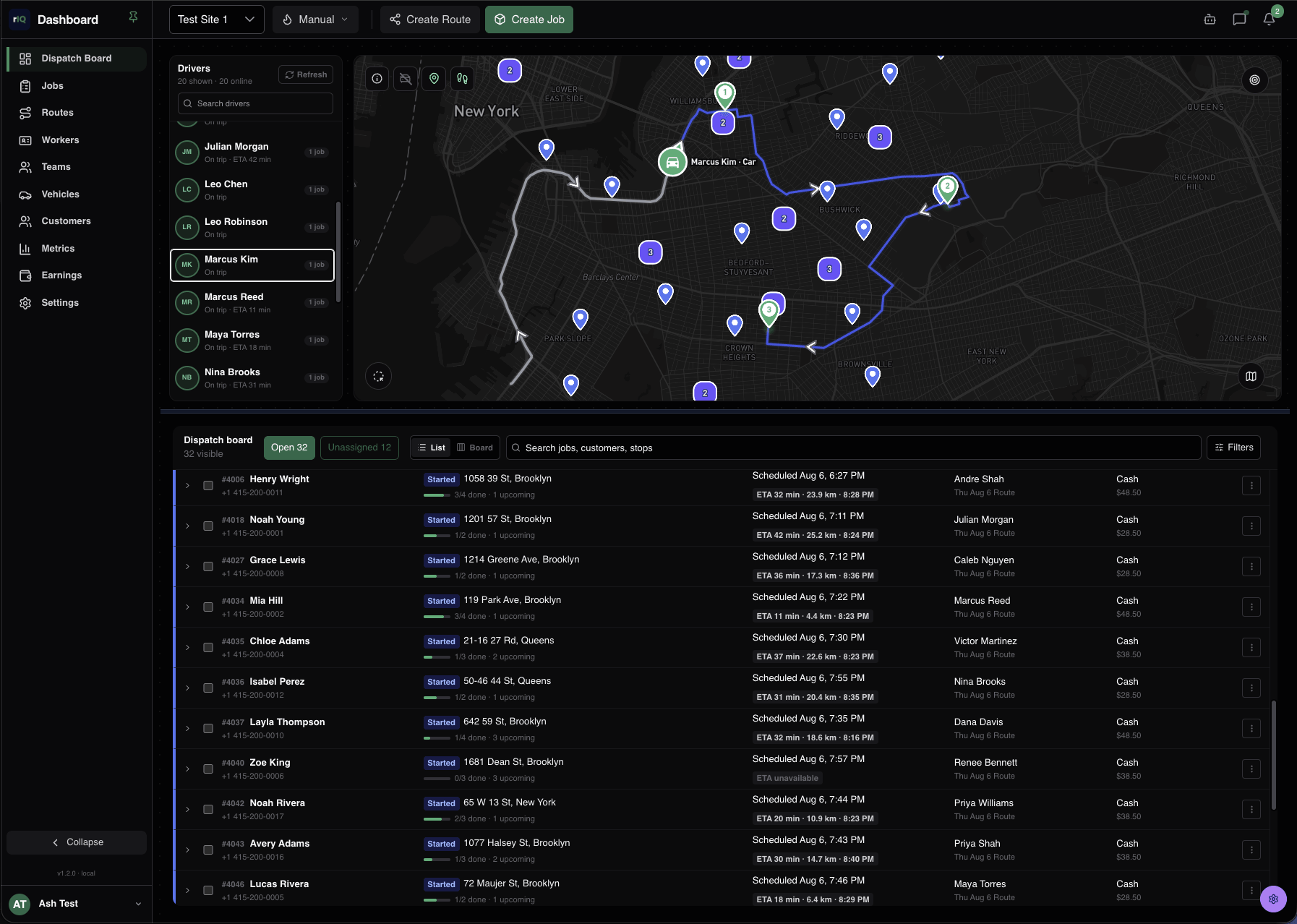Toggle the route stops map icon
The width and height of the screenshot is (1297, 924).
(x=462, y=79)
